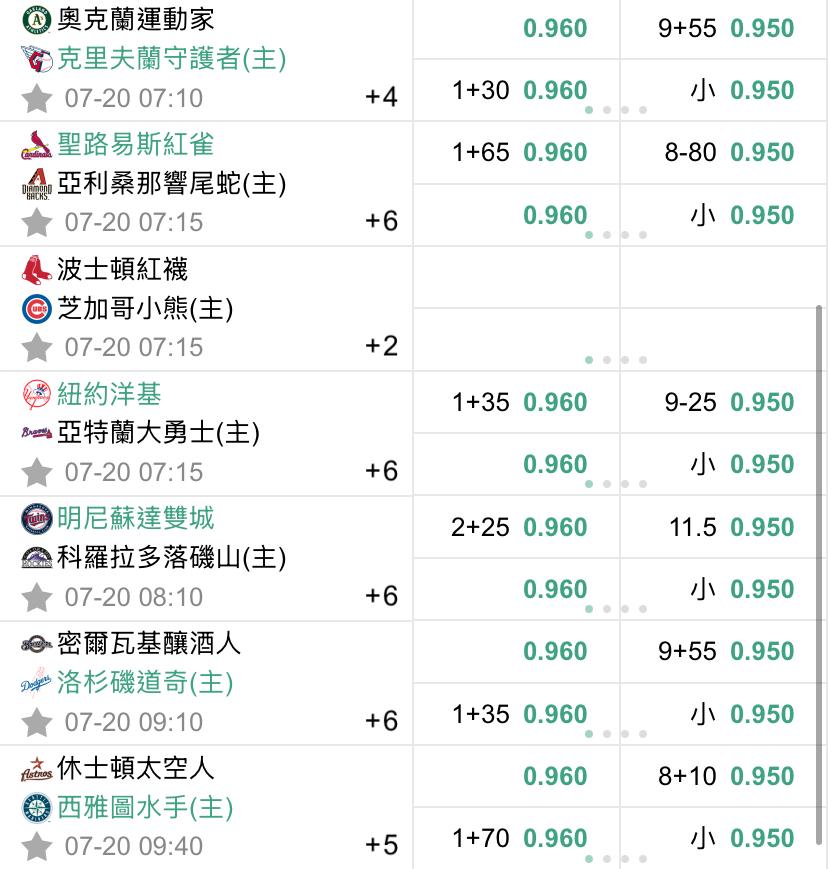Open 洛杉磯道奇(主) team link

(x=145, y=683)
